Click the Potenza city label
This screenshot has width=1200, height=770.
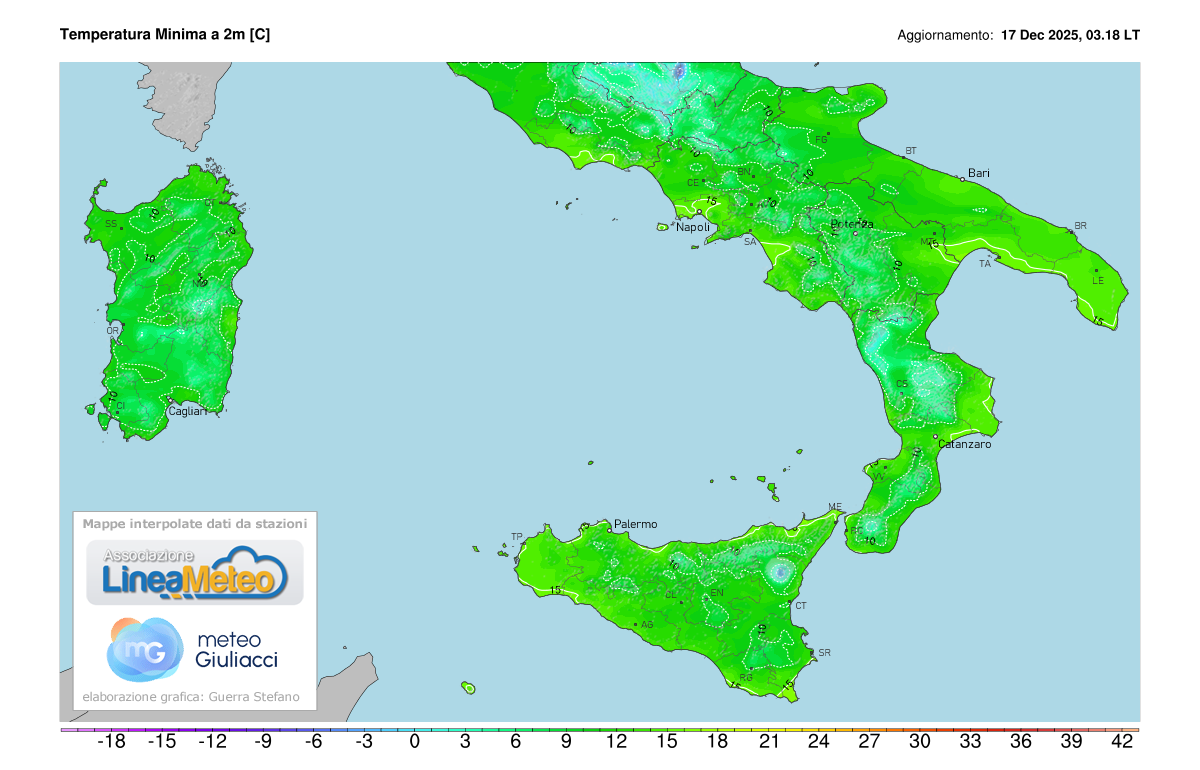pyautogui.click(x=852, y=224)
